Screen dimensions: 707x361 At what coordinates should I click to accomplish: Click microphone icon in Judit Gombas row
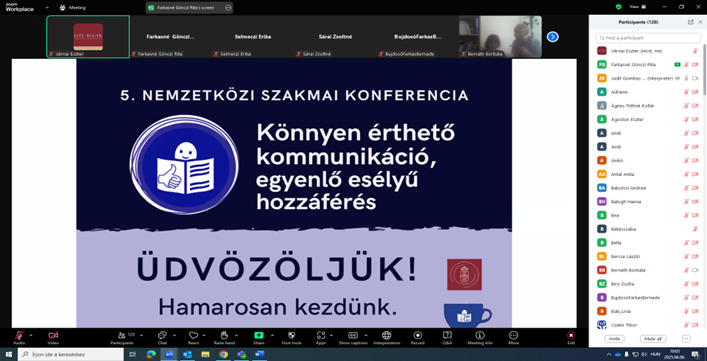click(x=686, y=78)
